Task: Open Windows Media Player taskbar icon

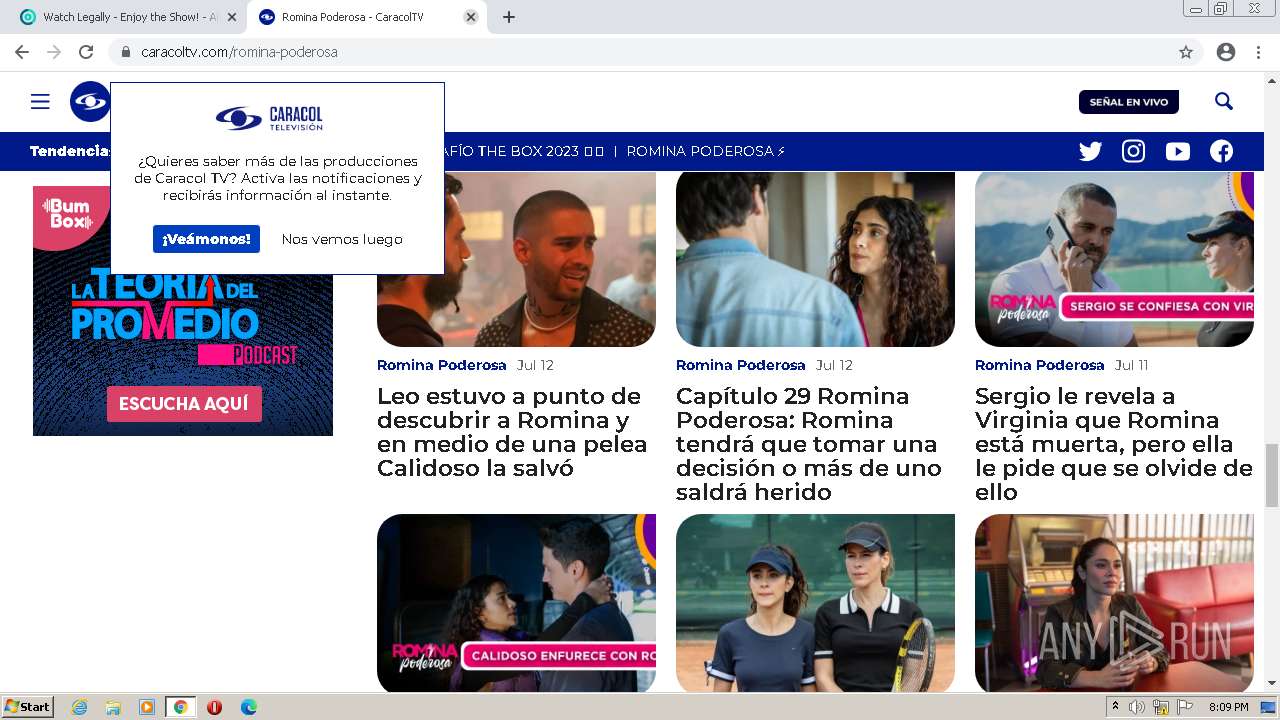Action: pyautogui.click(x=147, y=707)
